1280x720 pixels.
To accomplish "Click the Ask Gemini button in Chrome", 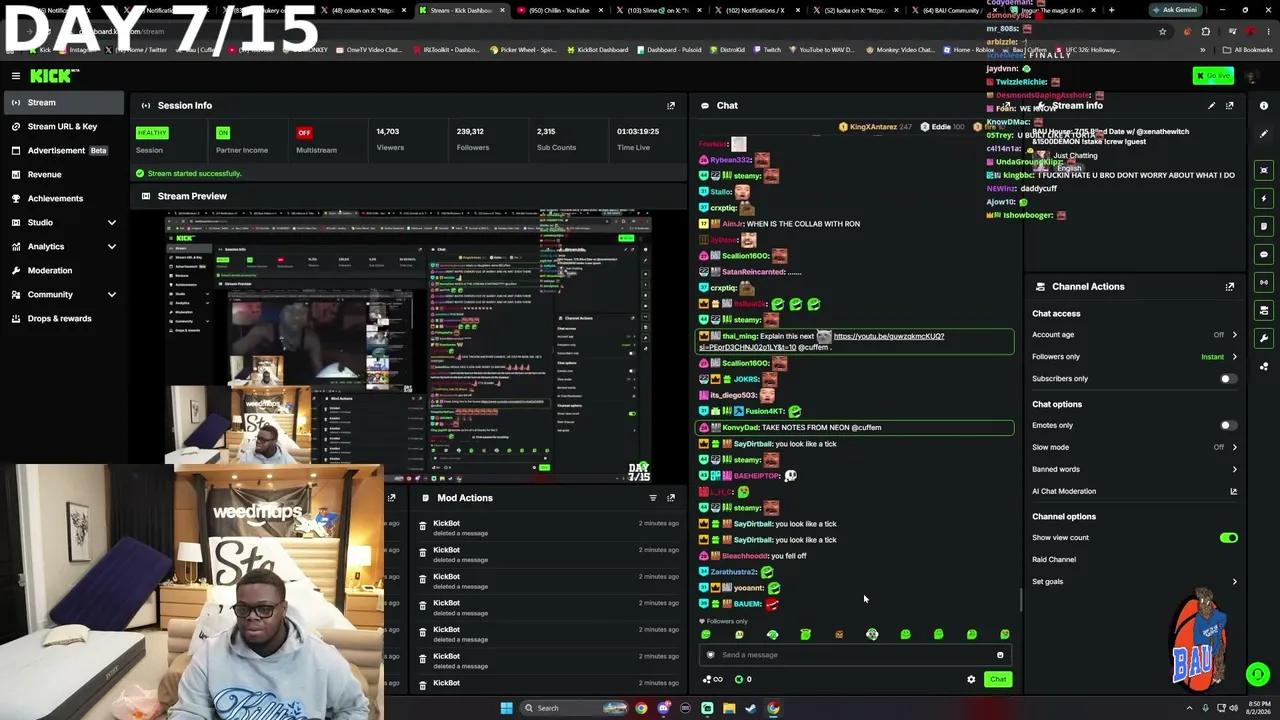I will pyautogui.click(x=1175, y=10).
